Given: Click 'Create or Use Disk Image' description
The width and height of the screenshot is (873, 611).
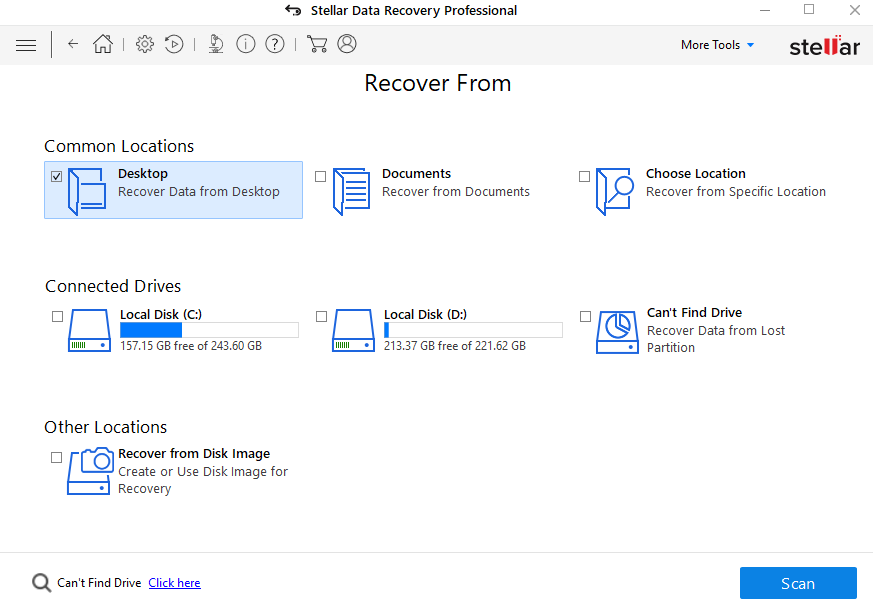Looking at the screenshot, I should 203,480.
